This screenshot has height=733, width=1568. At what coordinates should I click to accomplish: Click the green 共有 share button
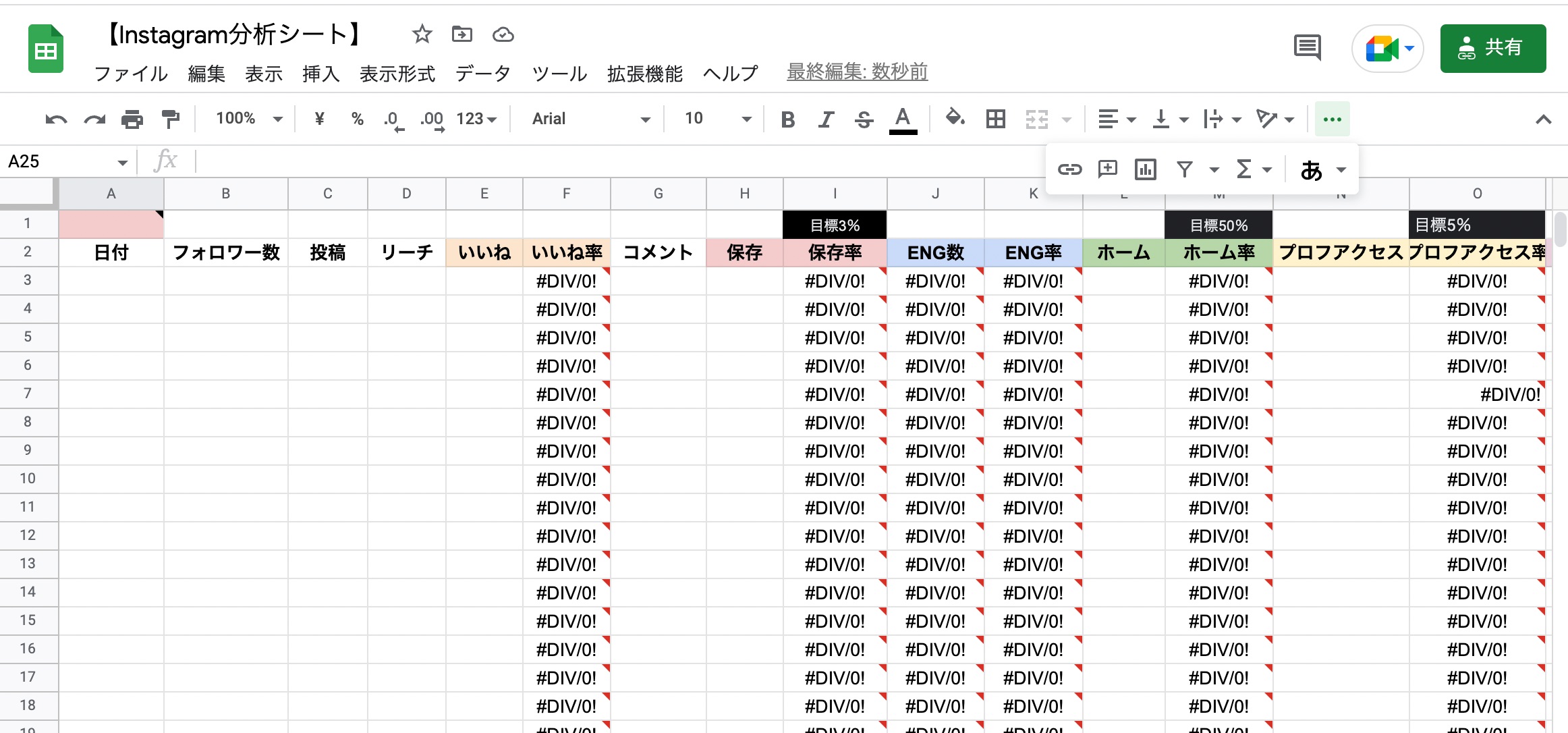(x=1492, y=48)
